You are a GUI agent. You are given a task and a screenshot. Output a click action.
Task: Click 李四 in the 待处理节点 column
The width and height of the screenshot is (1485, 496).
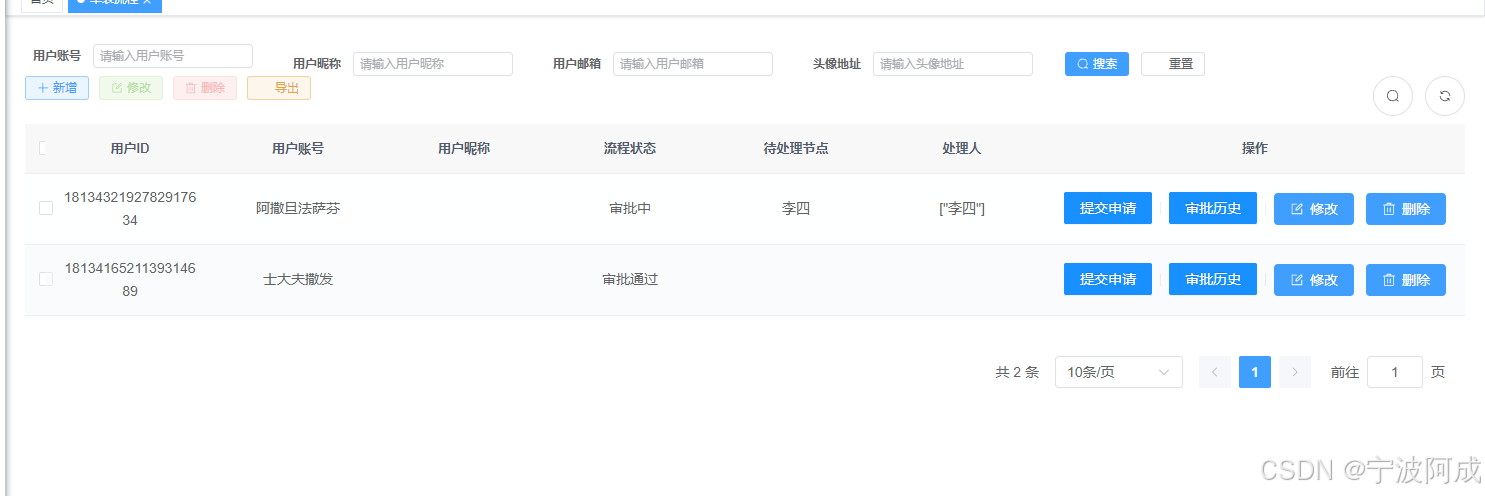pyautogui.click(x=796, y=208)
